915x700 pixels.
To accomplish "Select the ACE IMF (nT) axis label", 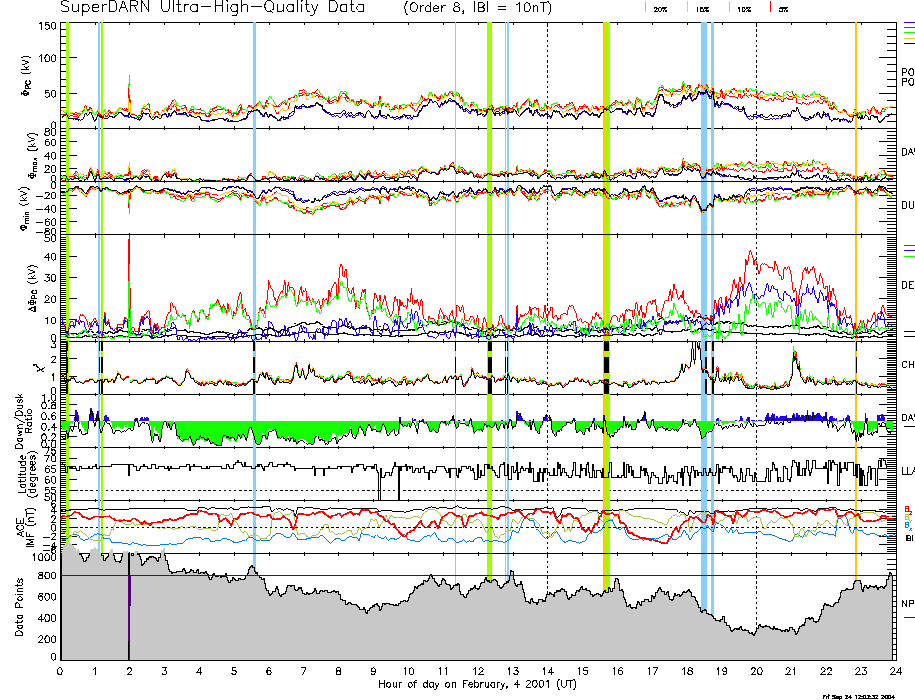I will 20,525.
